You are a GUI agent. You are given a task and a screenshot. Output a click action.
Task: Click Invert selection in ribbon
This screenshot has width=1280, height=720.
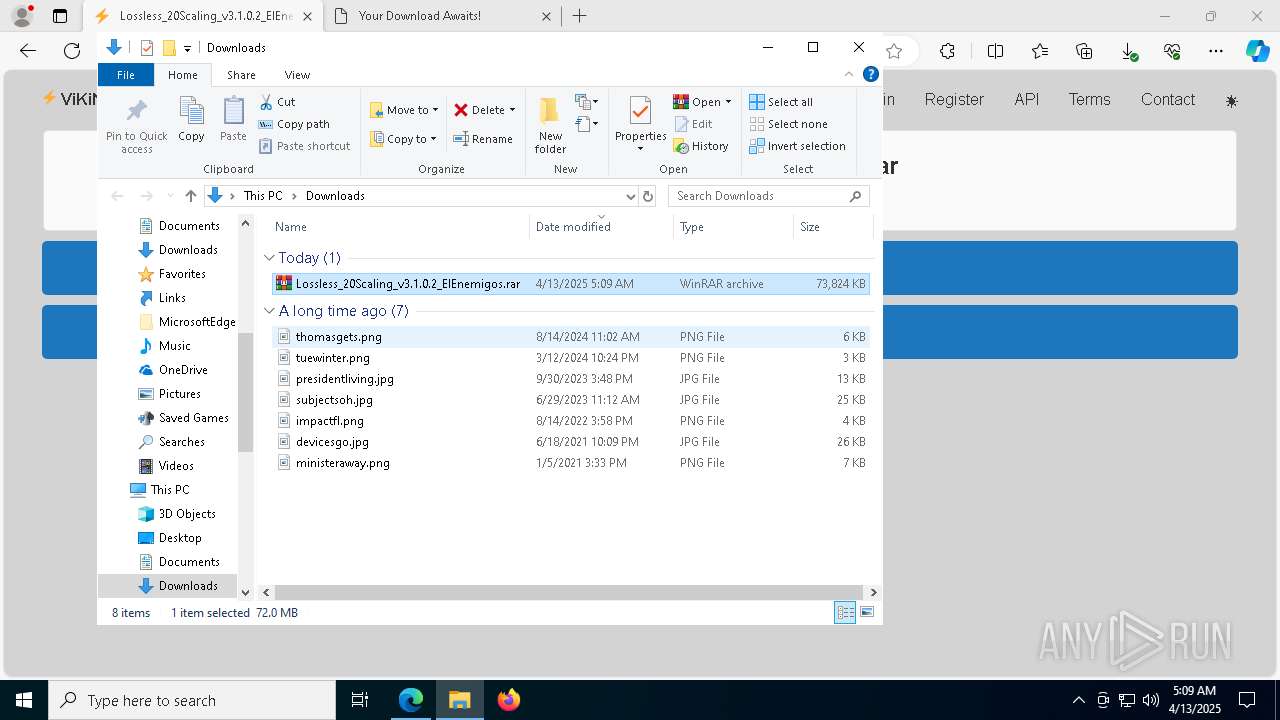(797, 146)
